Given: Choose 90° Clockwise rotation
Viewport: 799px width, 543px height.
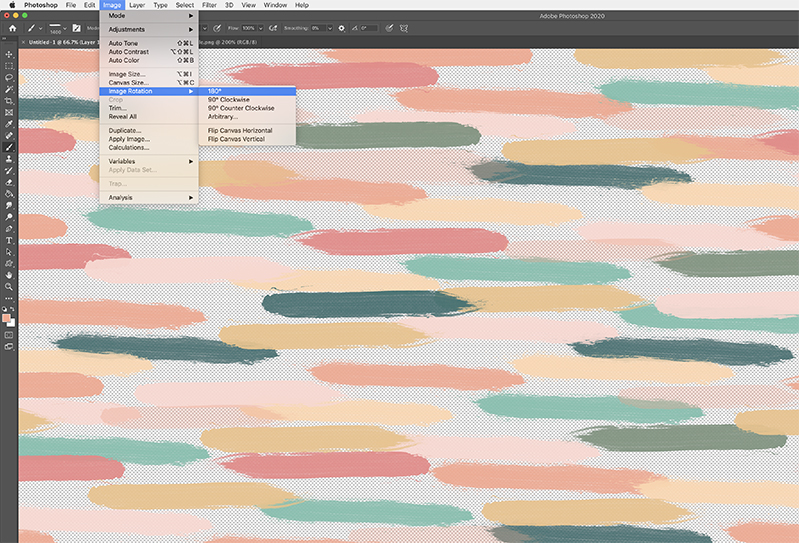Looking at the screenshot, I should pos(229,99).
